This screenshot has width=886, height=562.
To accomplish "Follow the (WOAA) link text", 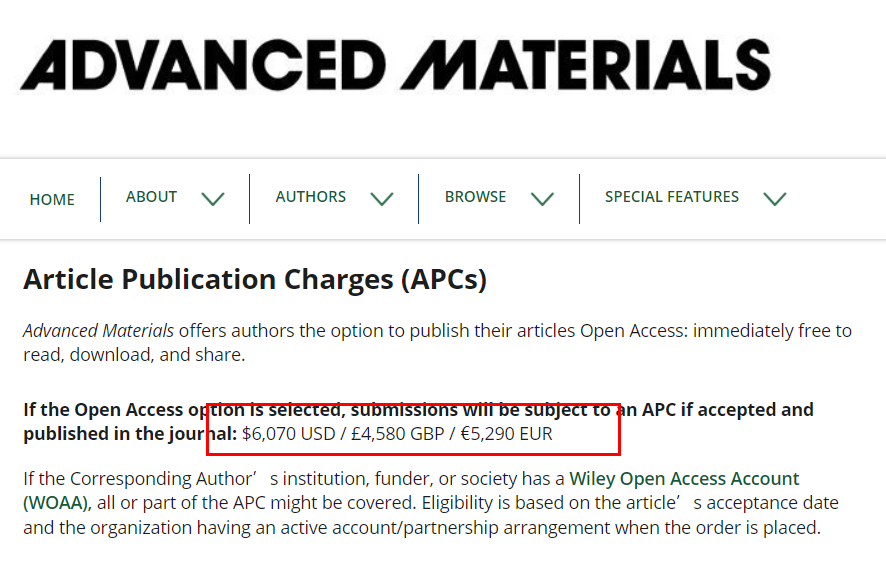I will [x=57, y=503].
